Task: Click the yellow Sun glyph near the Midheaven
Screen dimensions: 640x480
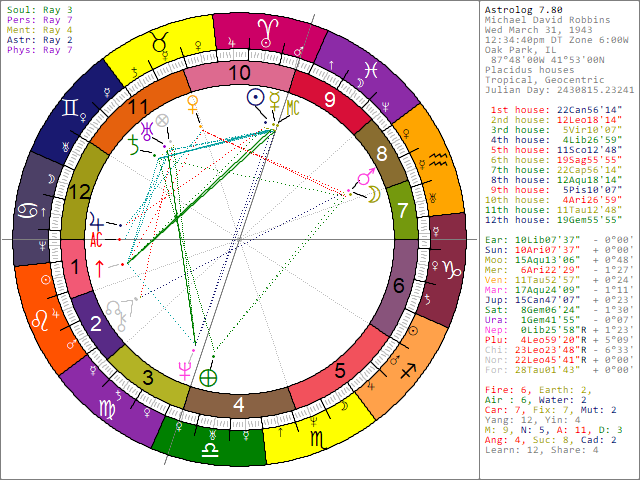Action: click(x=256, y=98)
